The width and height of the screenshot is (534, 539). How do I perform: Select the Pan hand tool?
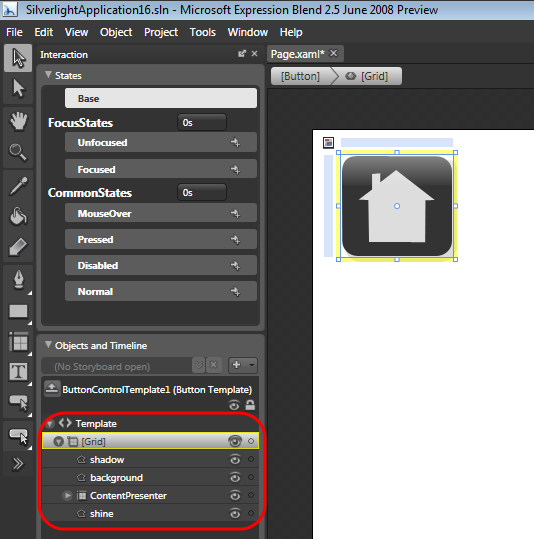[x=18, y=121]
